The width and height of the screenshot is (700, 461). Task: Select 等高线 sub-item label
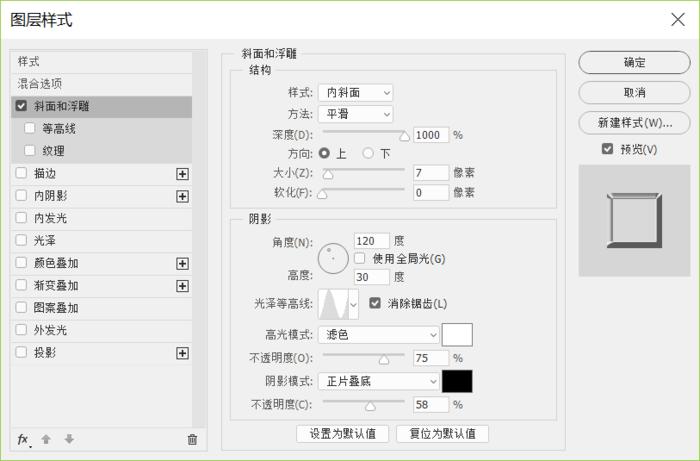(x=59, y=129)
